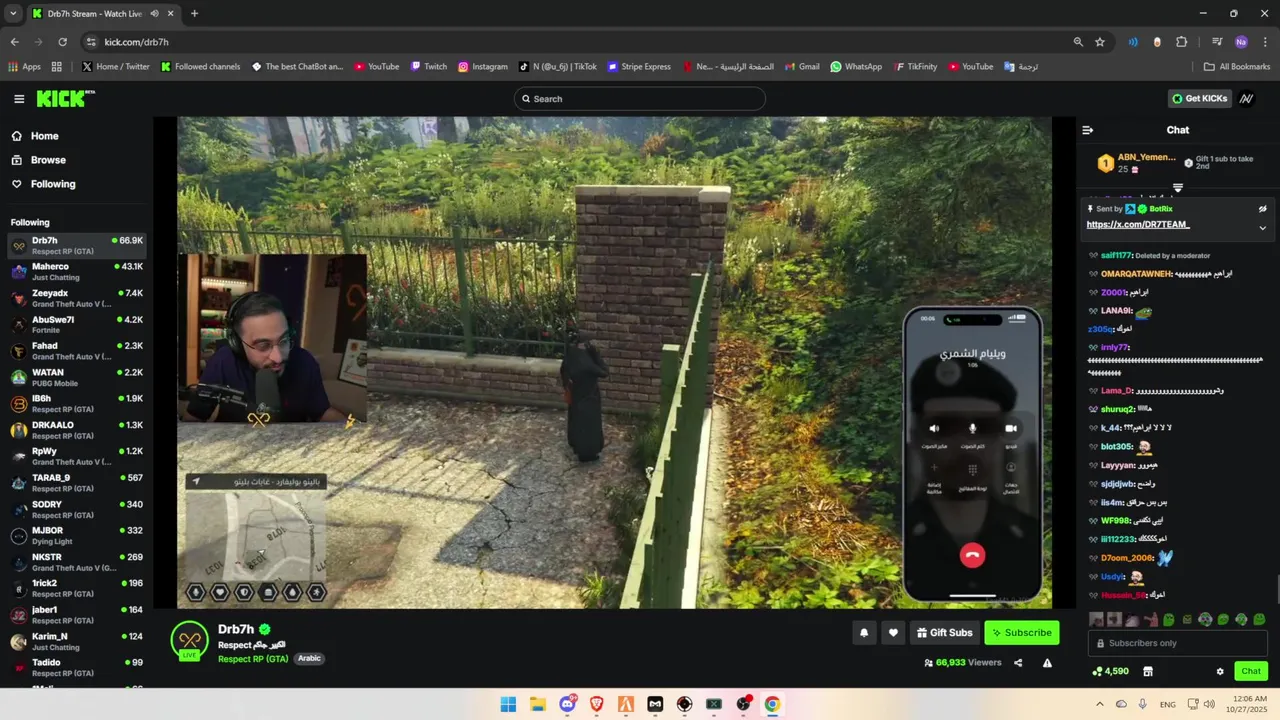1280x720 pixels.
Task: Click the 4,590 KICKs balance
Action: coord(1110,671)
